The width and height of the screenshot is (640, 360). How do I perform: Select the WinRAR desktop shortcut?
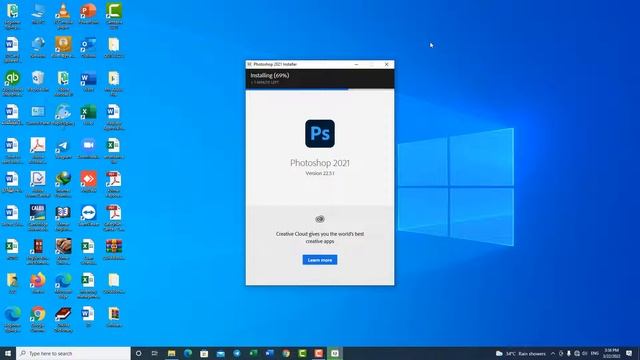[x=114, y=249]
